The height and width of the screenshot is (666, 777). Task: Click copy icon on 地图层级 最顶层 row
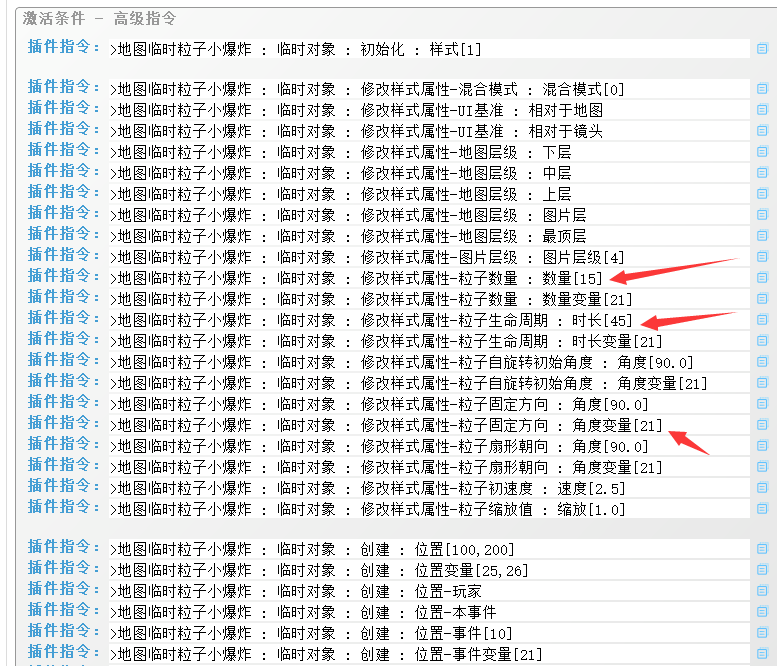tap(762, 236)
